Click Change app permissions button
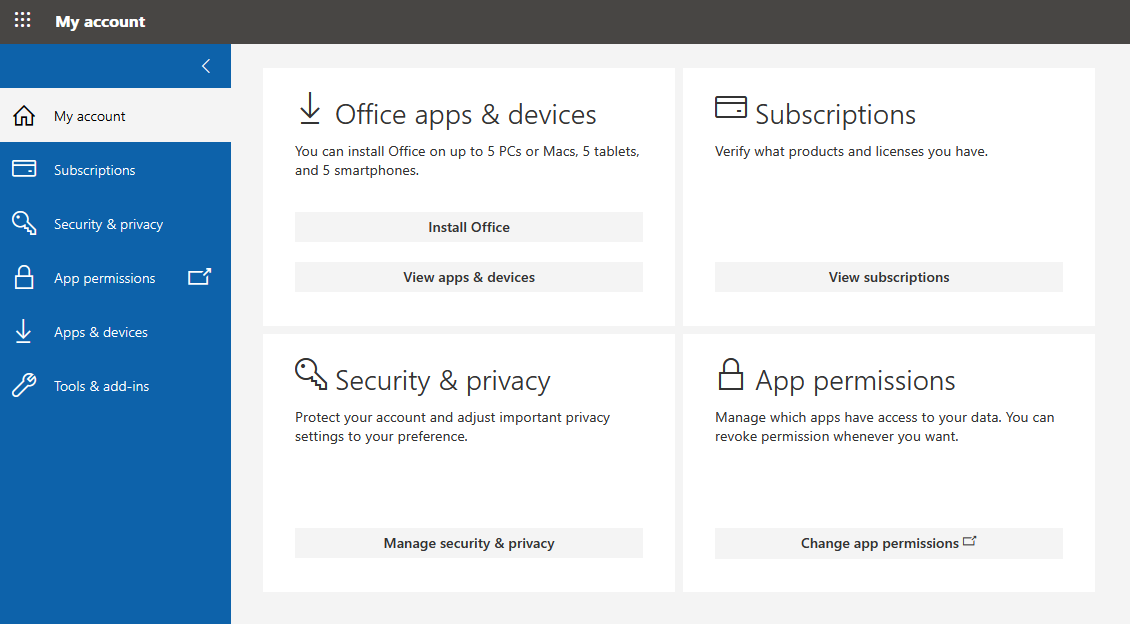Screen dimensions: 1130x624 (x=889, y=543)
